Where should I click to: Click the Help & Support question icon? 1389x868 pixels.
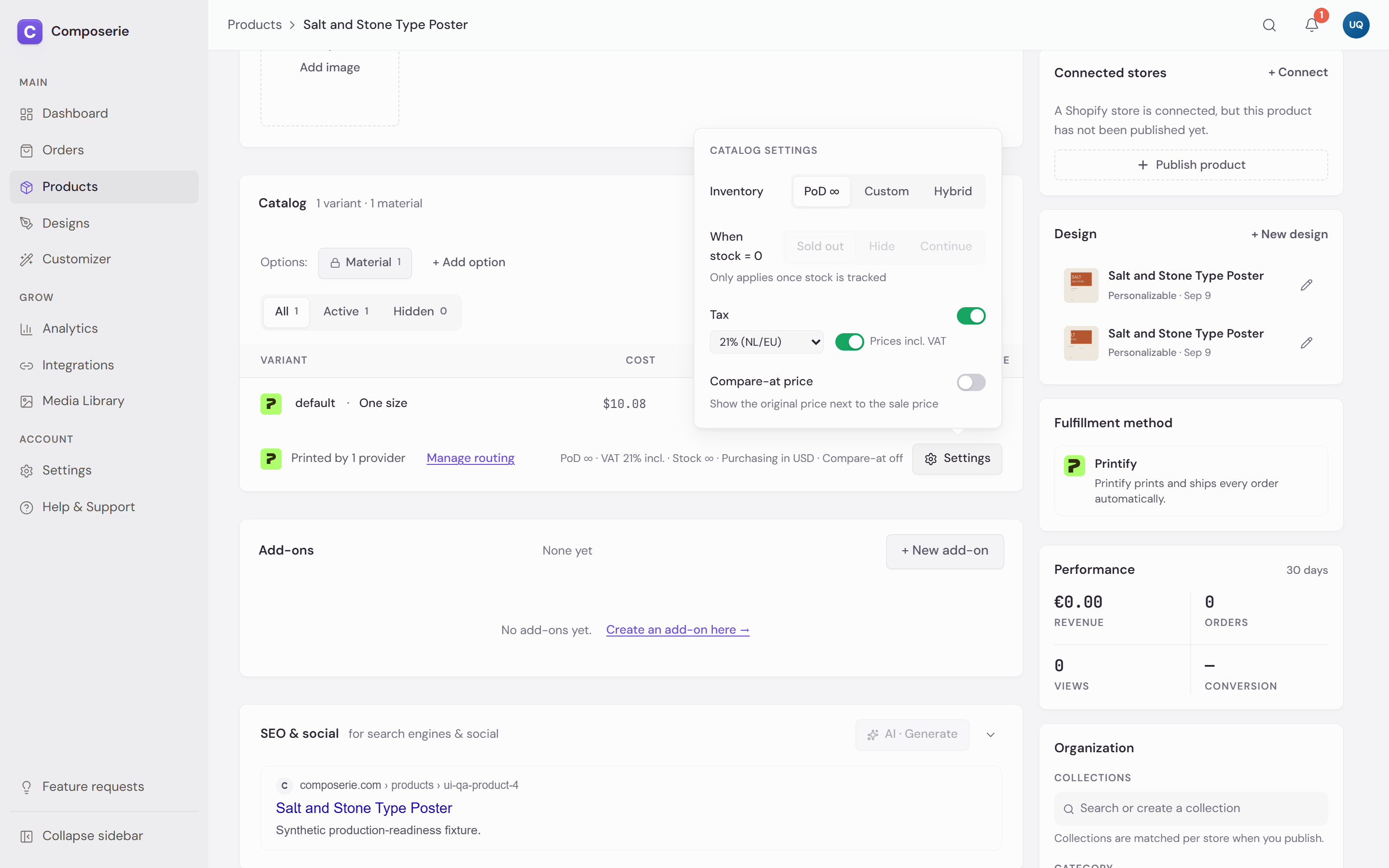coord(27,507)
